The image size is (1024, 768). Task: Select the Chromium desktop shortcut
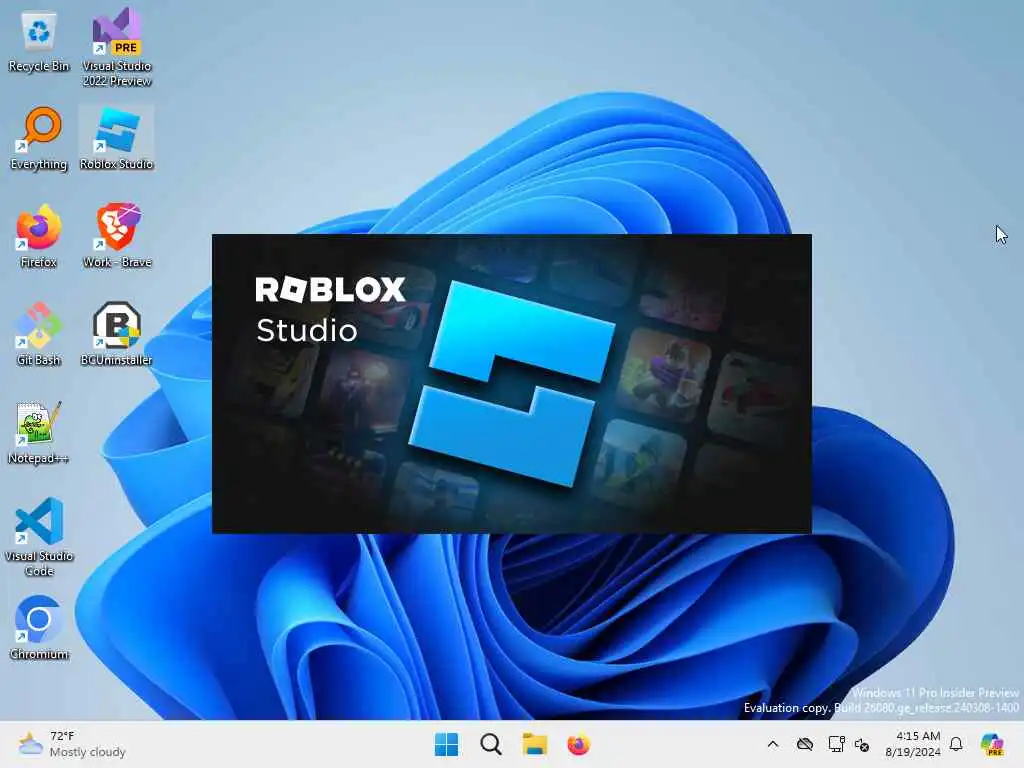[x=39, y=628]
